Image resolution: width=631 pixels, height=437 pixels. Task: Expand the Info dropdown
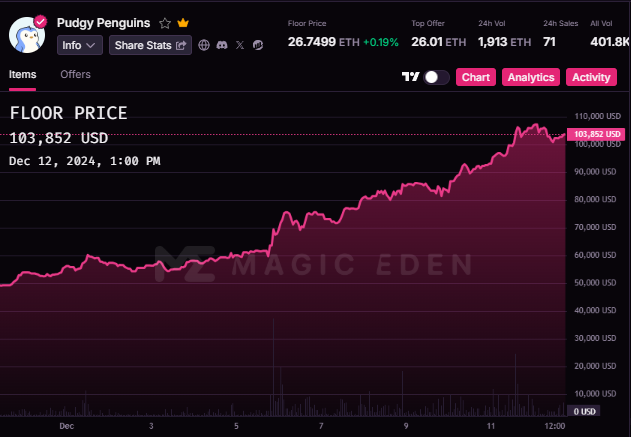pos(80,45)
